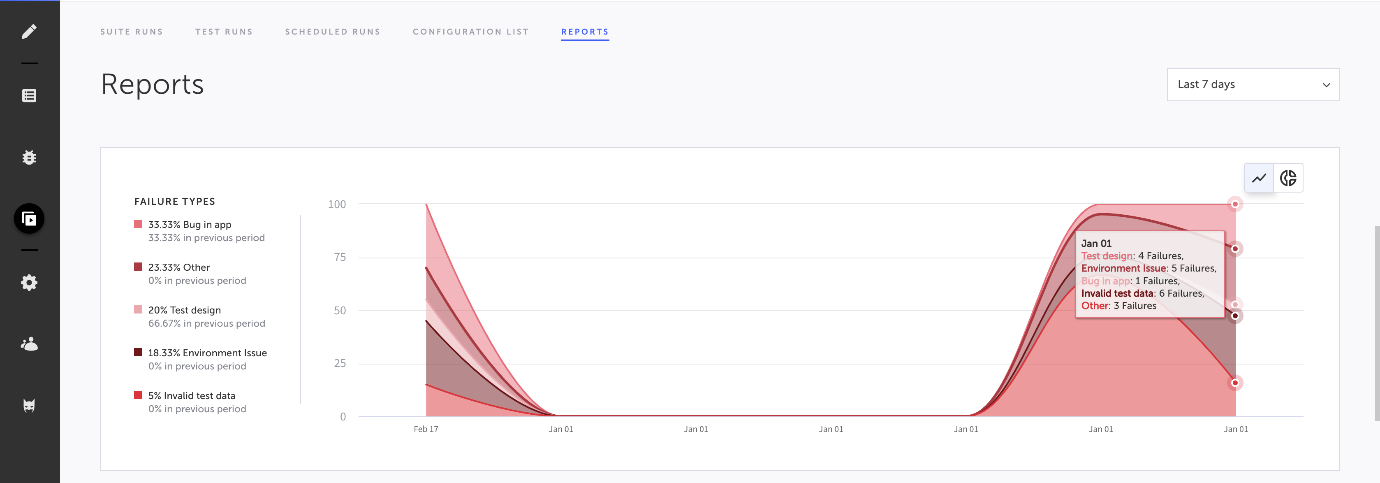Click the pencil edit icon in sidebar
Screen dimensions: 1380x483
tap(29, 31)
